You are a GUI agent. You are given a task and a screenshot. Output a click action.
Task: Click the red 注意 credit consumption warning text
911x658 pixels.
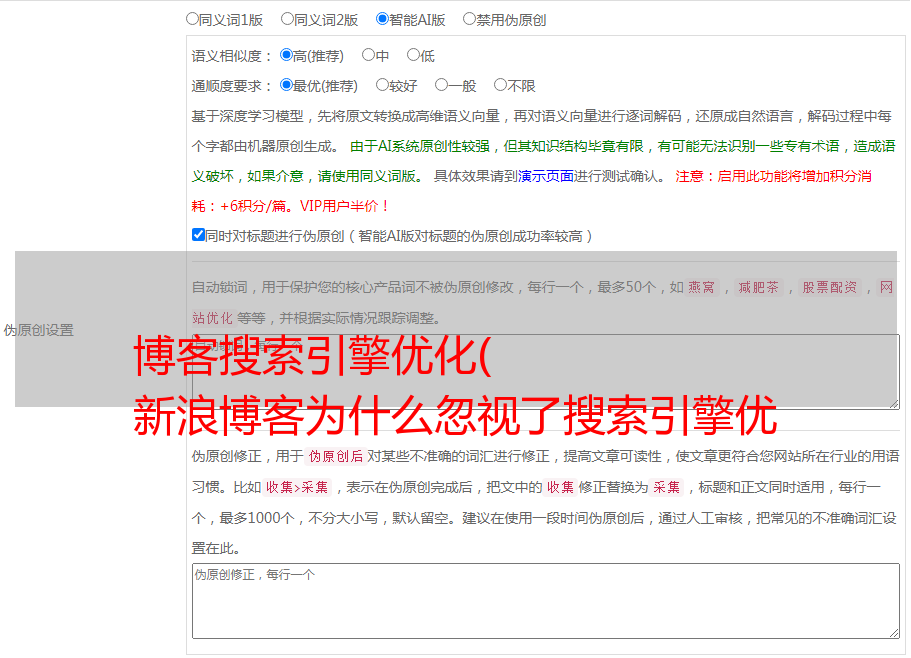[x=531, y=191]
